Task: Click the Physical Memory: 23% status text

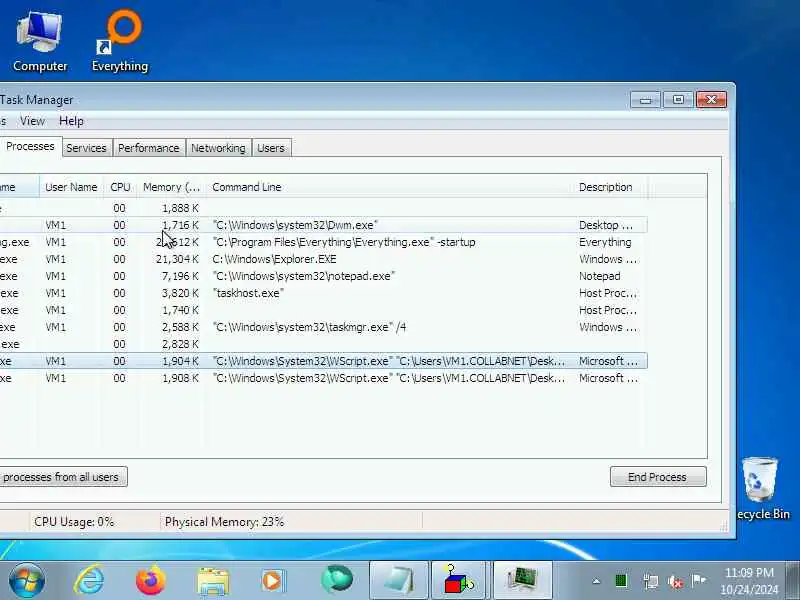Action: (x=224, y=522)
